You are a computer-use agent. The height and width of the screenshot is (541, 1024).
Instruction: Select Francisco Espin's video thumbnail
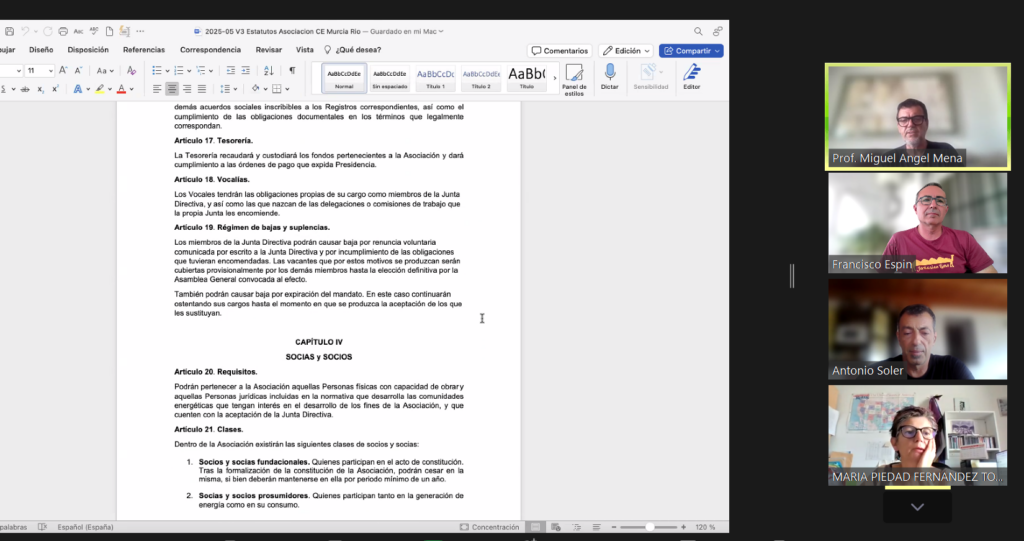917,224
